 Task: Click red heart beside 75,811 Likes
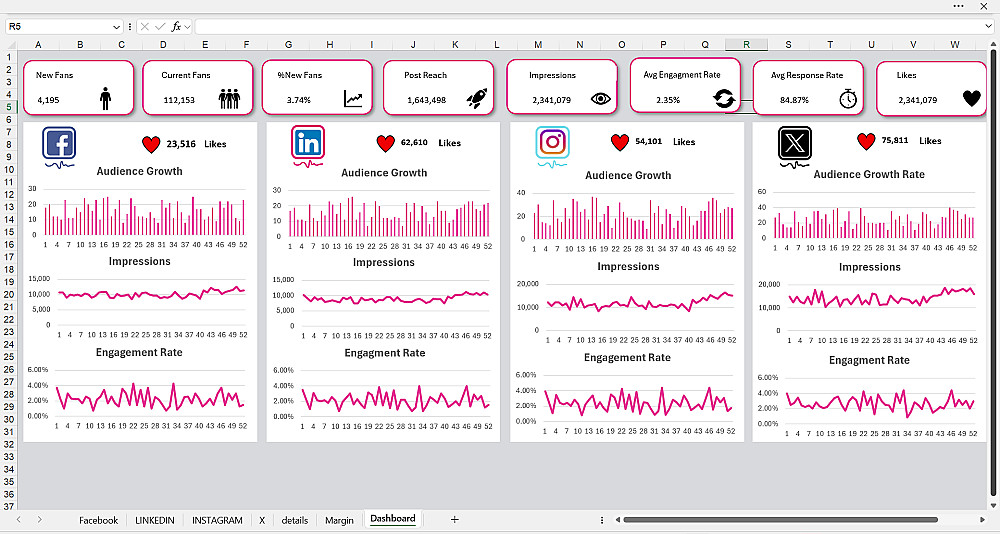[x=866, y=142]
